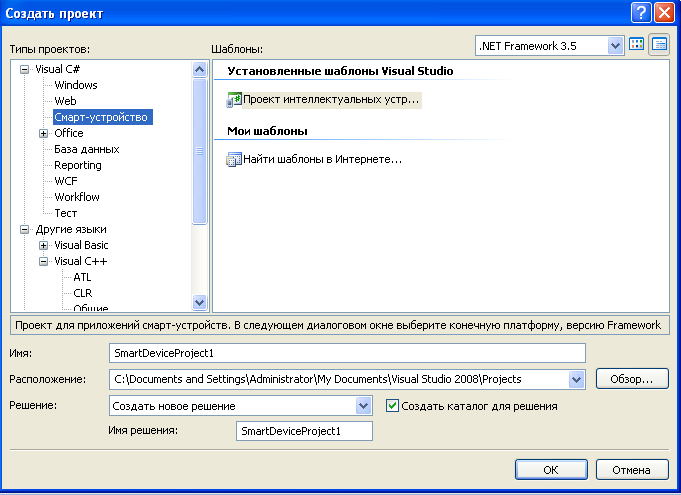Click the Отмена cancel button
This screenshot has height=495, width=681.
pyautogui.click(x=632, y=470)
